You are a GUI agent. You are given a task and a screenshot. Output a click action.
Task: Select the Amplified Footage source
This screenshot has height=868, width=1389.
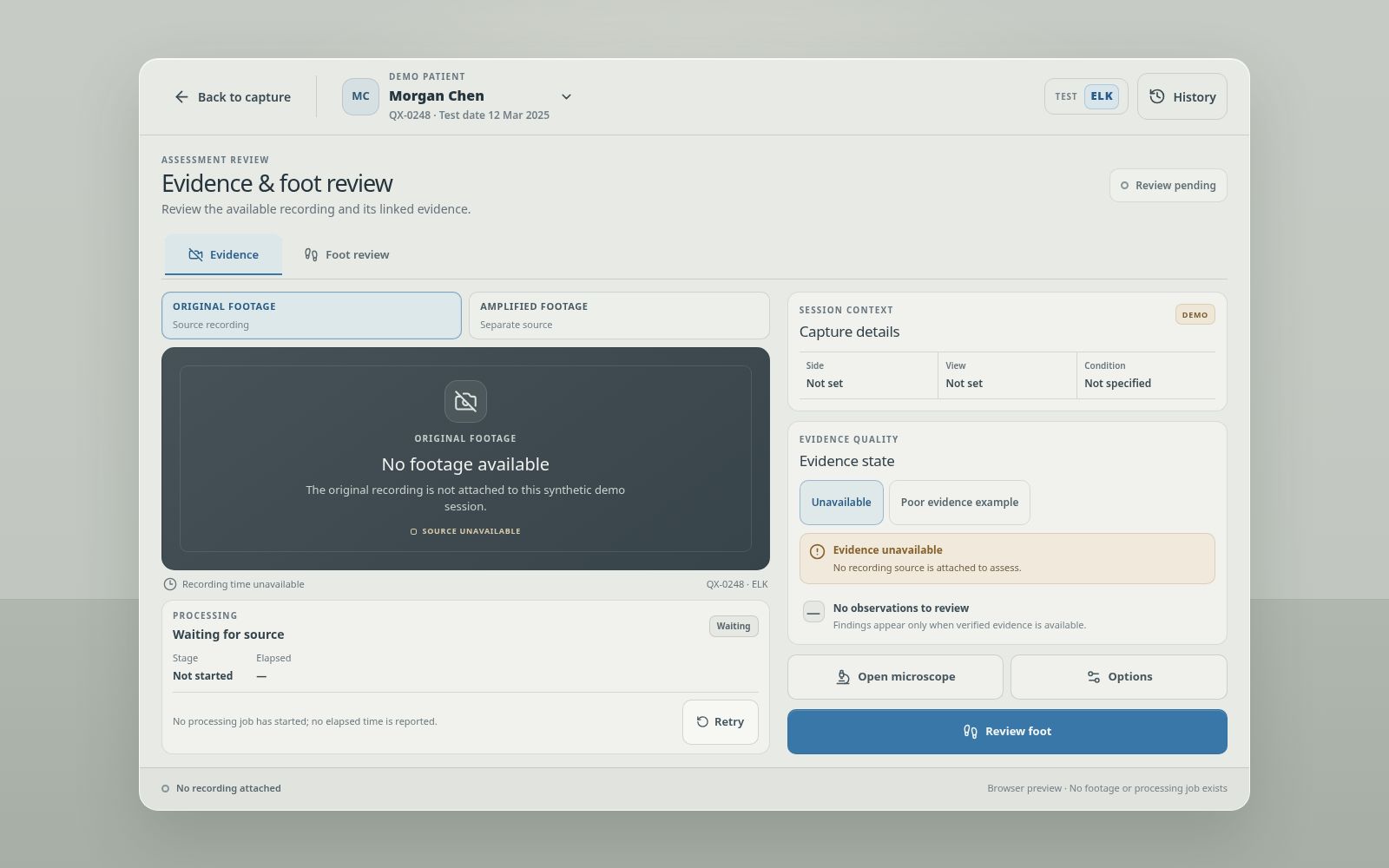coord(619,315)
